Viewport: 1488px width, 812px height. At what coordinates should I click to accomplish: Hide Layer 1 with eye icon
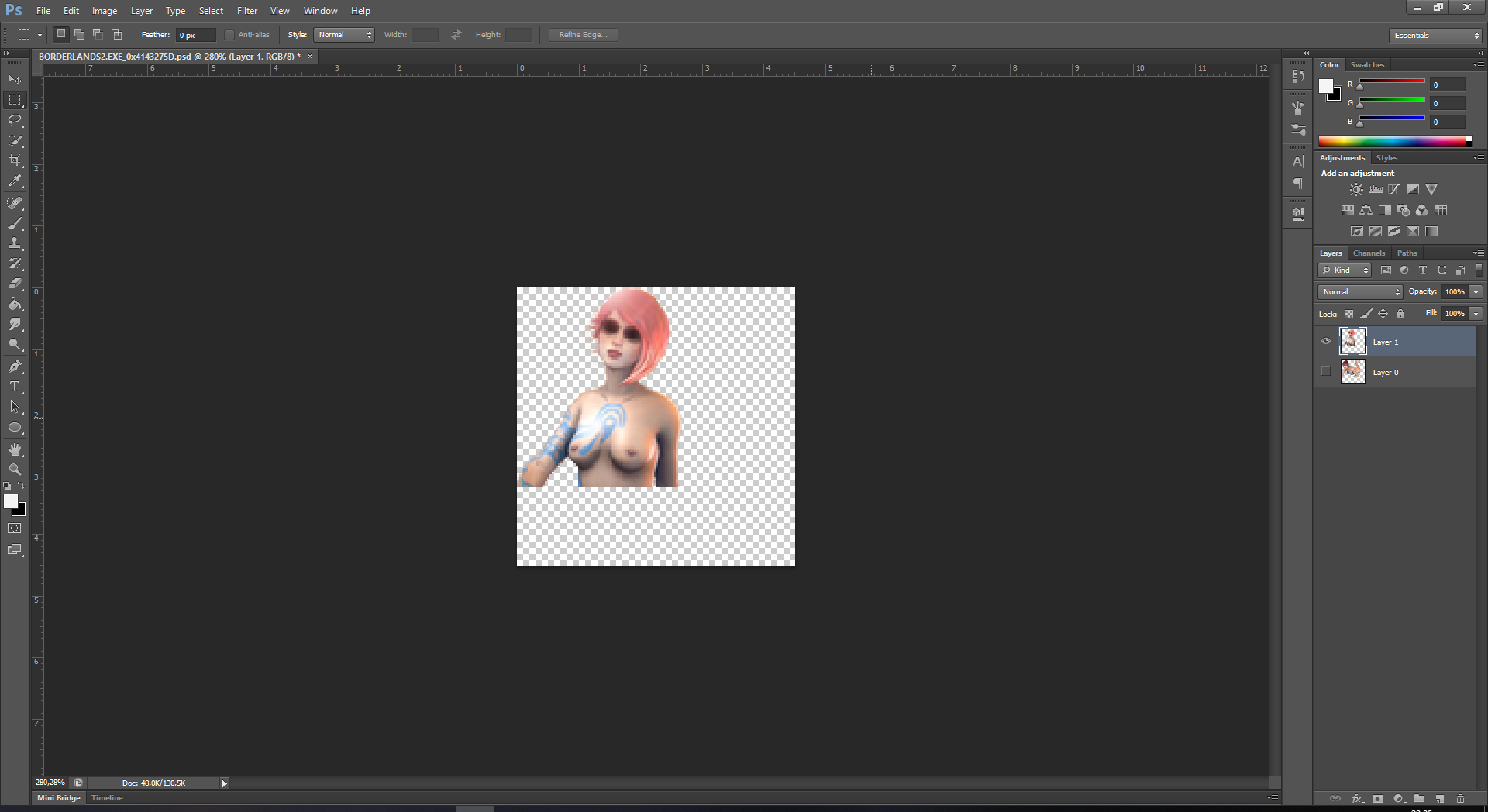[1326, 342]
